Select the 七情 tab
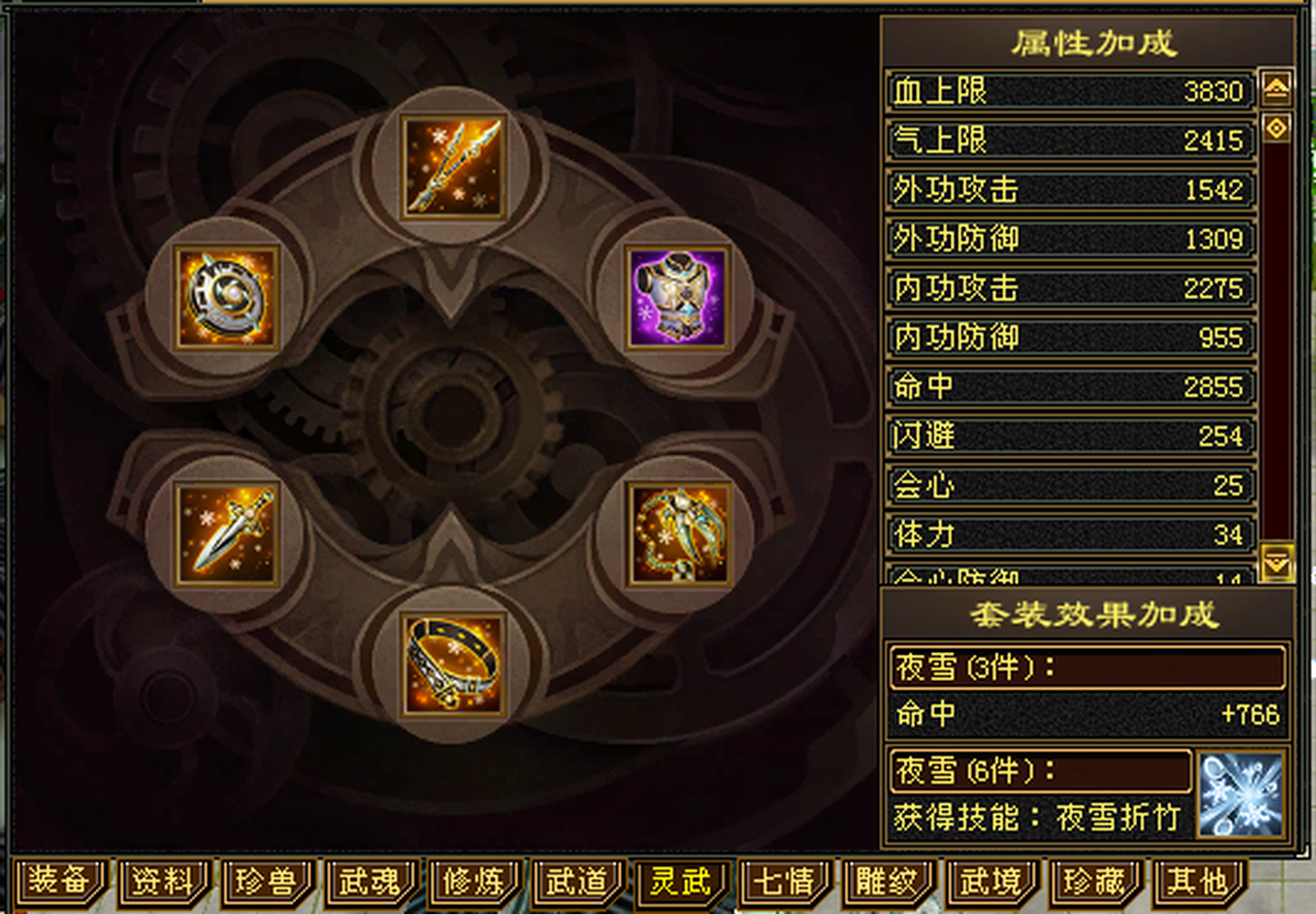Image resolution: width=1316 pixels, height=914 pixels. point(785,882)
